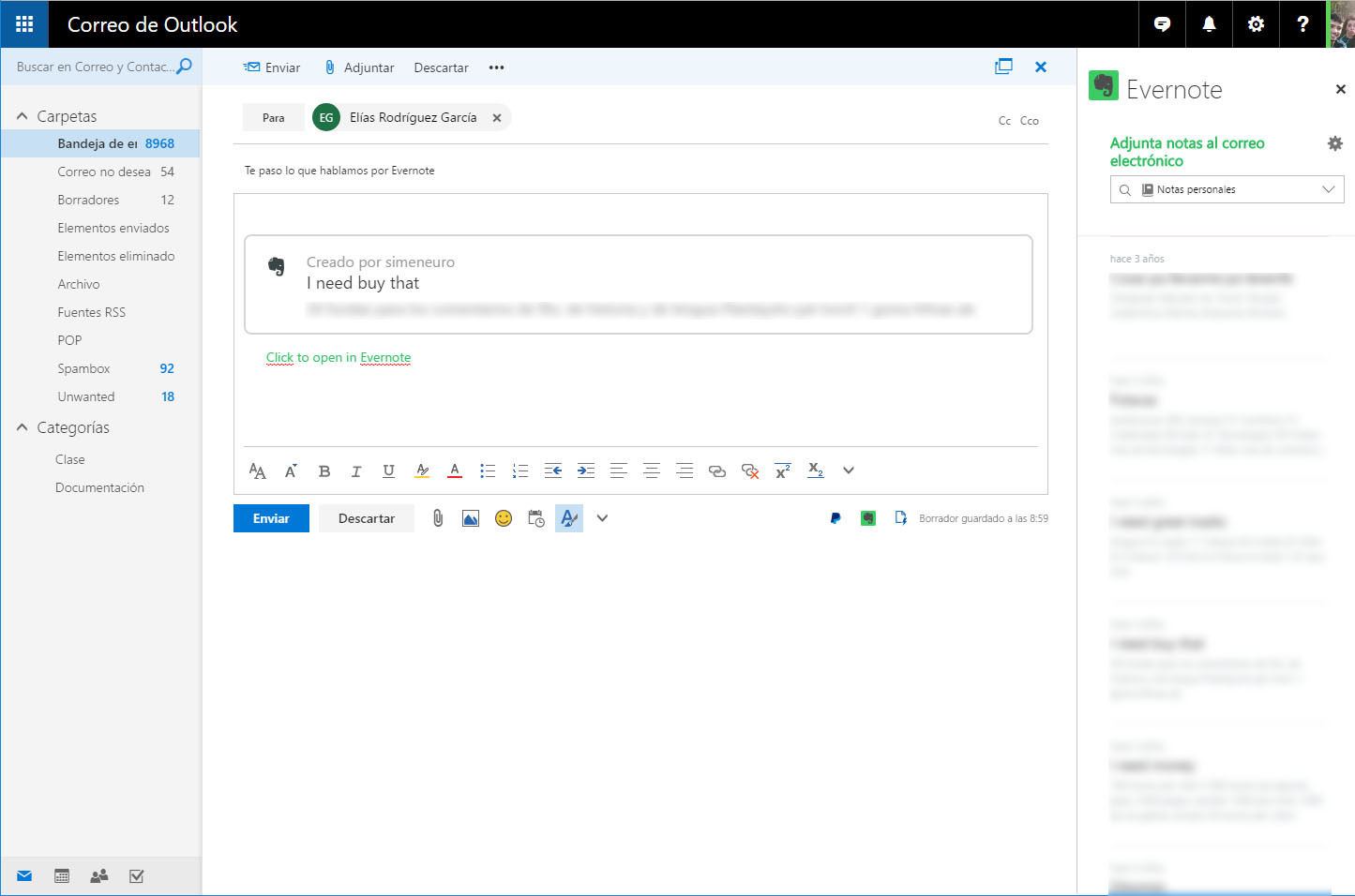Image resolution: width=1355 pixels, height=896 pixels.
Task: Toggle bold formatting
Action: [x=324, y=471]
